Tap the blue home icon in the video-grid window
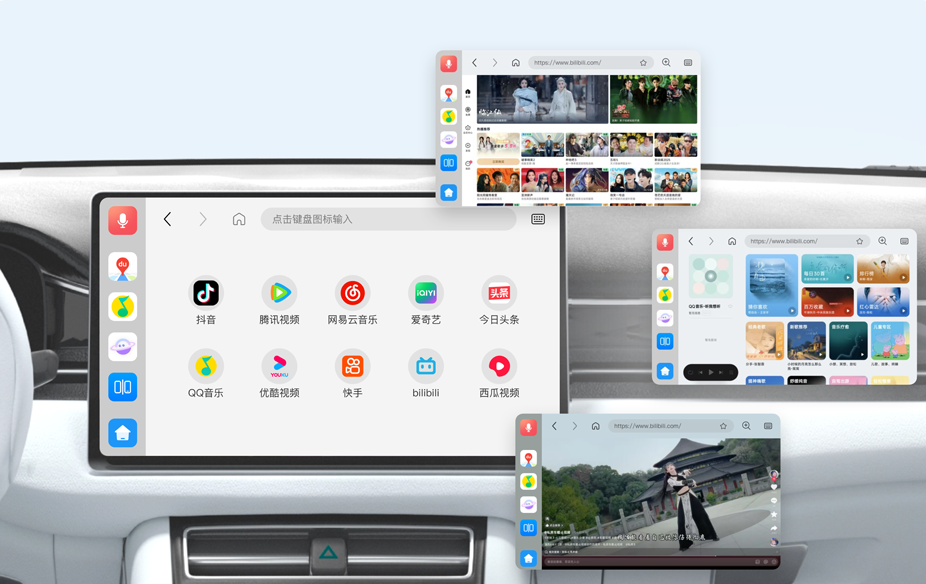 (x=449, y=193)
